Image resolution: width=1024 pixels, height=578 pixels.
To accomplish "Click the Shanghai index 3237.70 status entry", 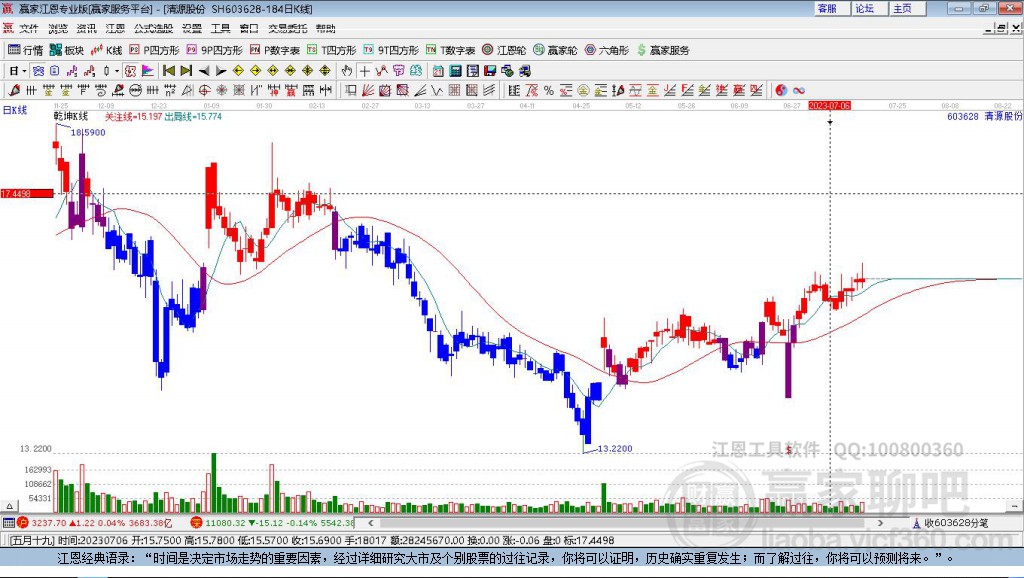I will tap(97, 523).
